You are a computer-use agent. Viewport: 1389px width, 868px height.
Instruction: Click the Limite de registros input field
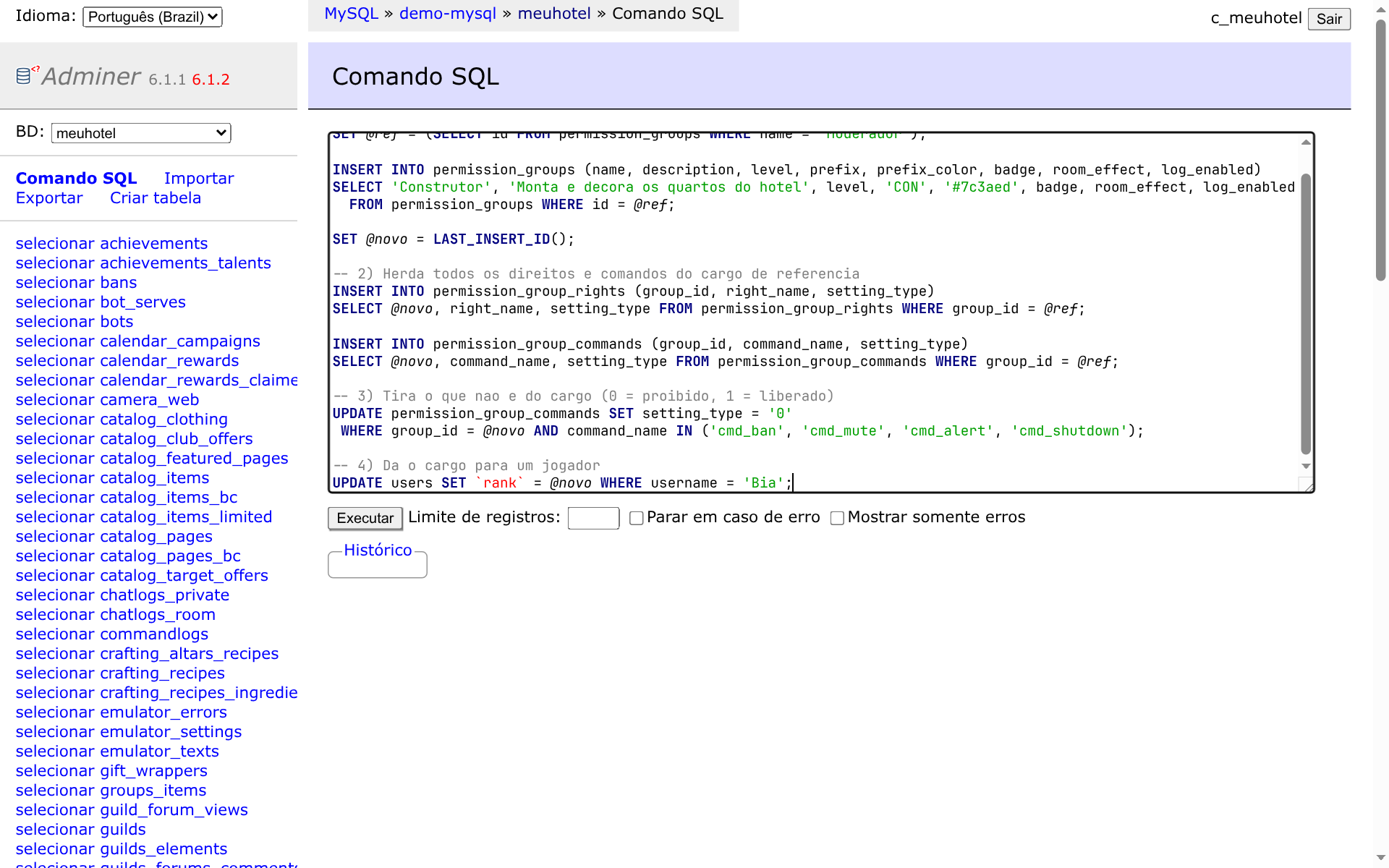coord(593,518)
